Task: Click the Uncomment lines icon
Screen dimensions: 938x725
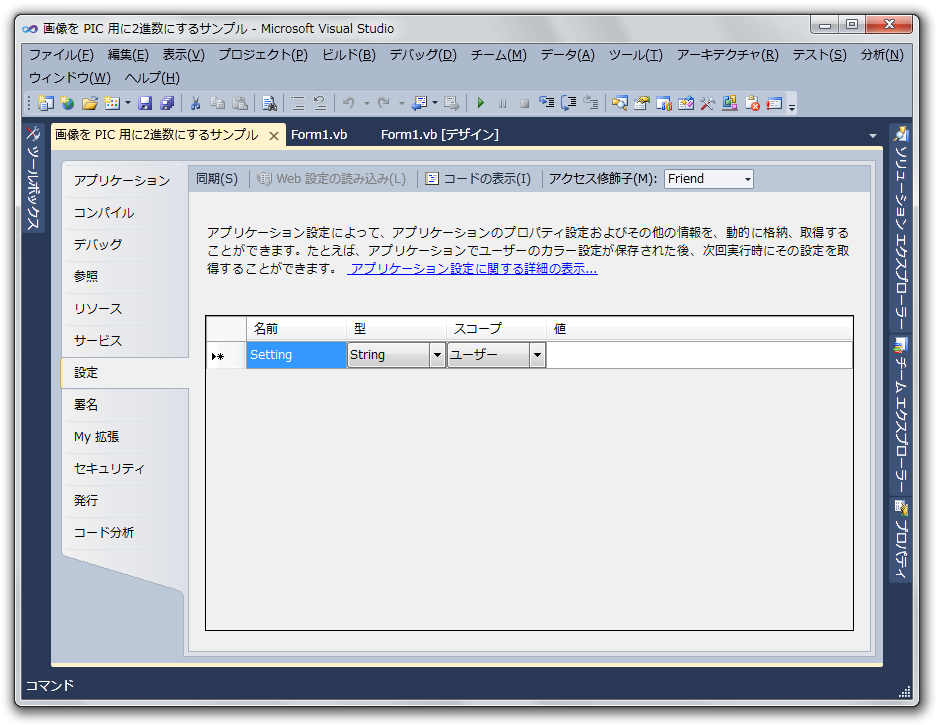Action: (x=320, y=103)
